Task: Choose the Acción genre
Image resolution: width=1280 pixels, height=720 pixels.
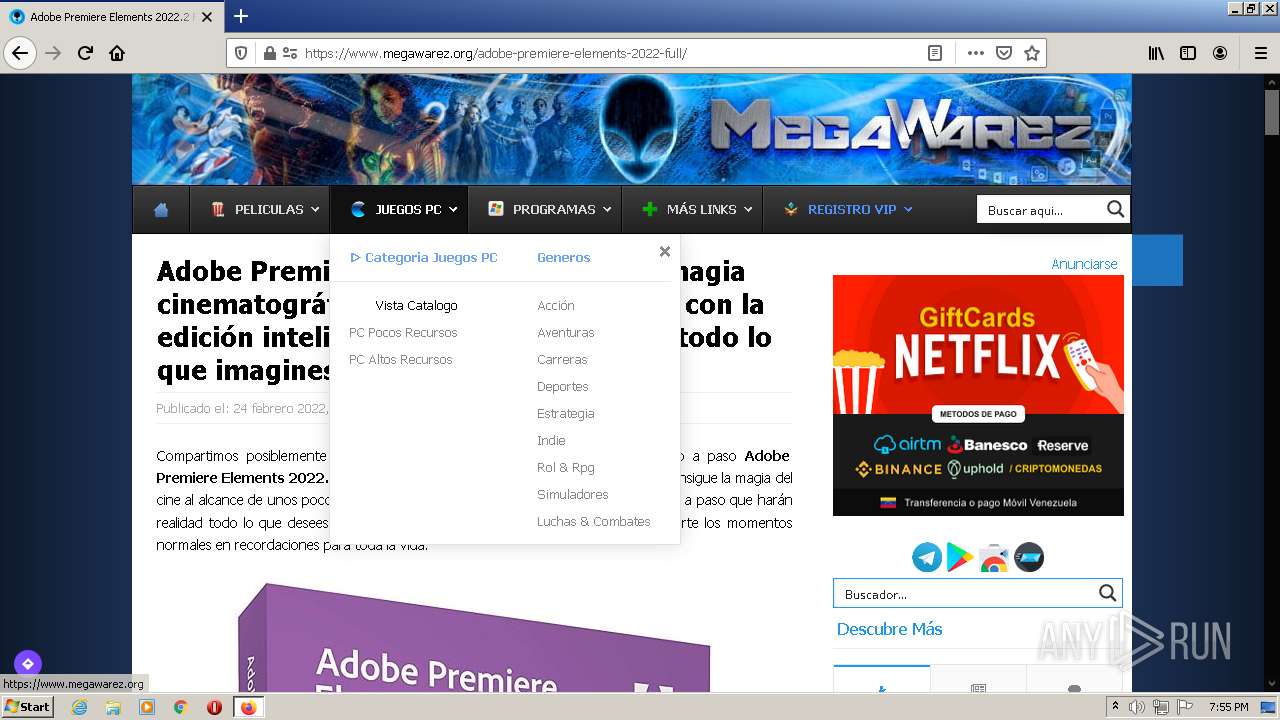Action: [x=556, y=306]
